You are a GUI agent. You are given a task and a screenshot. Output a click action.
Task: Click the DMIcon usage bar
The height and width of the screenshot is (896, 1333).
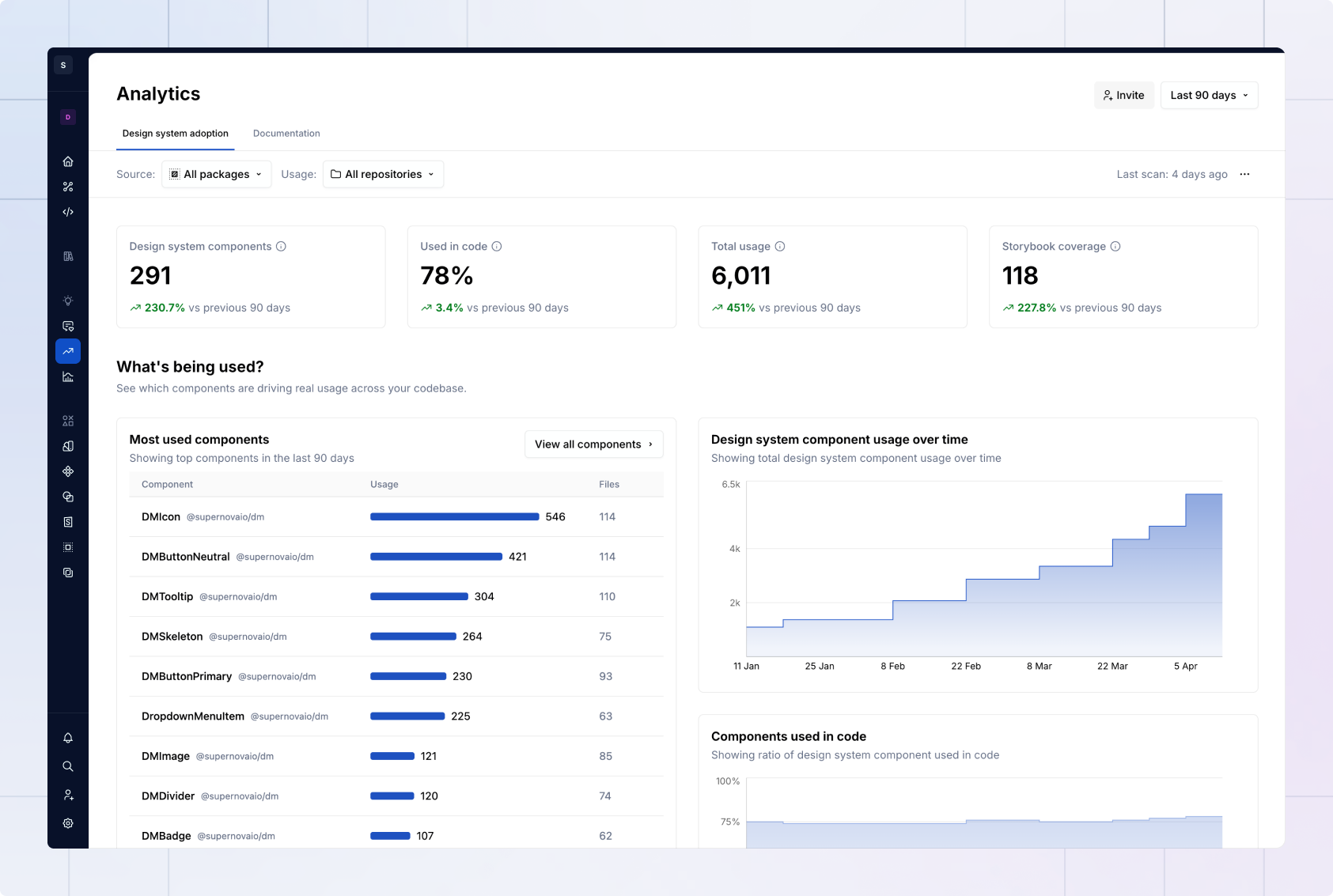coord(455,516)
